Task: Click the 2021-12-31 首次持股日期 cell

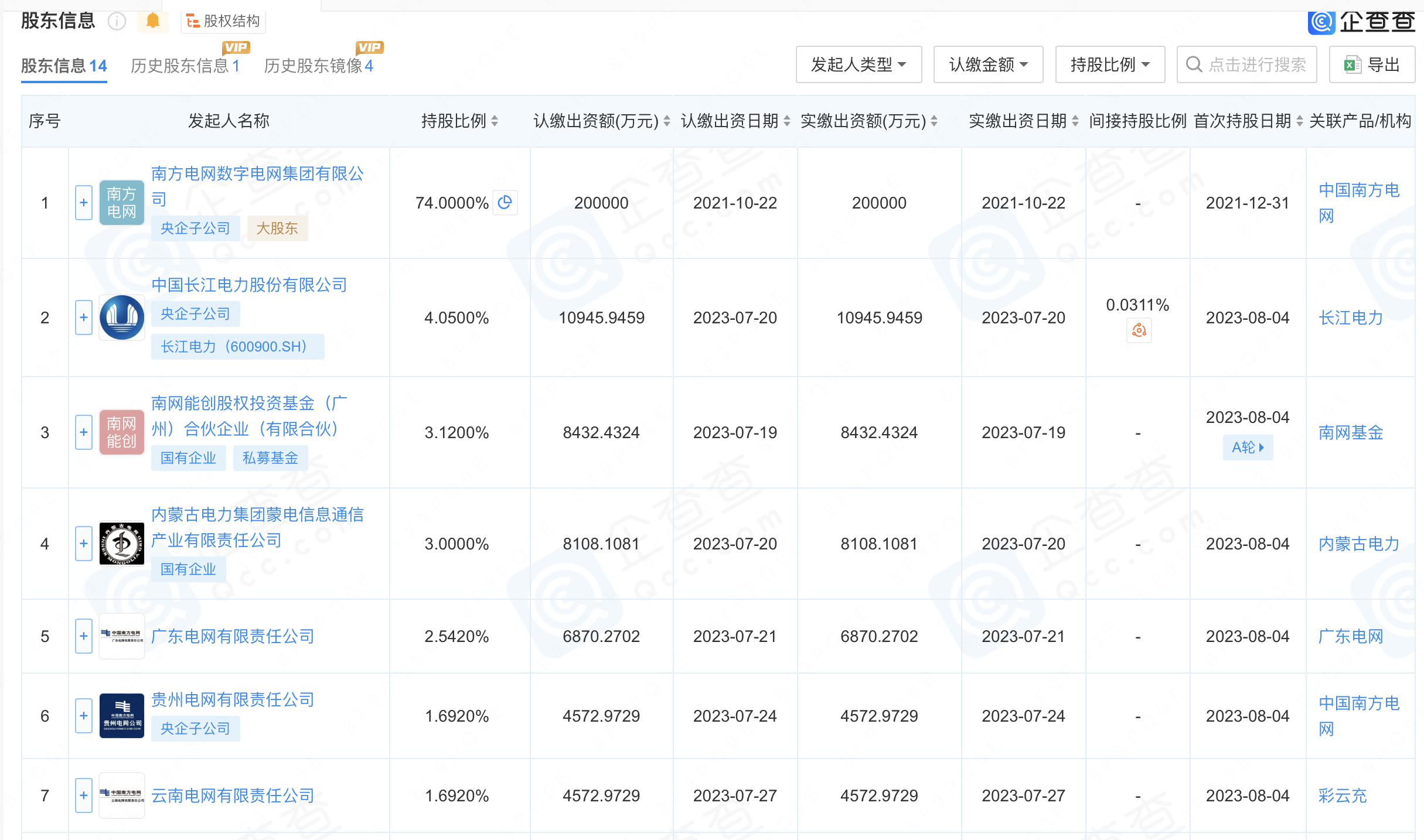Action: point(1248,203)
